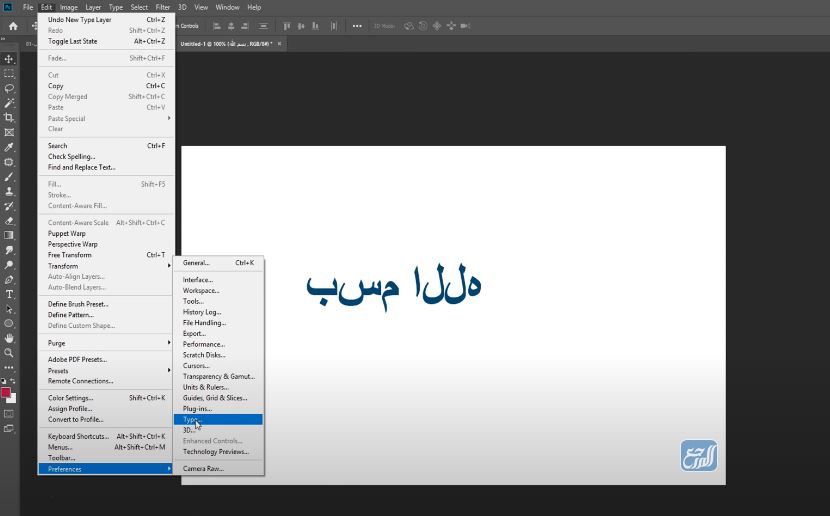Expand the Transform submenu
Screen dimensions: 830x516
pyautogui.click(x=106, y=266)
